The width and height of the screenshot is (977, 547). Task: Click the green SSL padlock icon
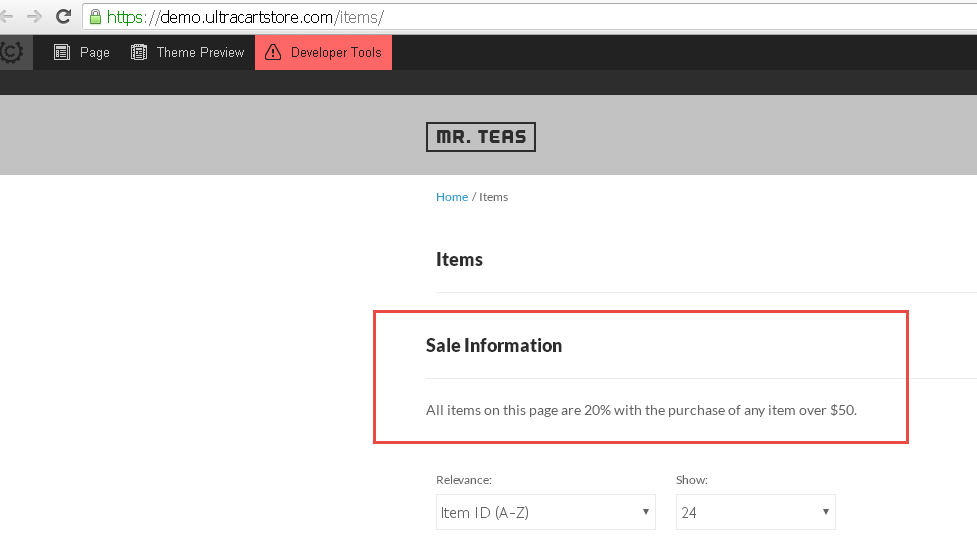tap(95, 17)
